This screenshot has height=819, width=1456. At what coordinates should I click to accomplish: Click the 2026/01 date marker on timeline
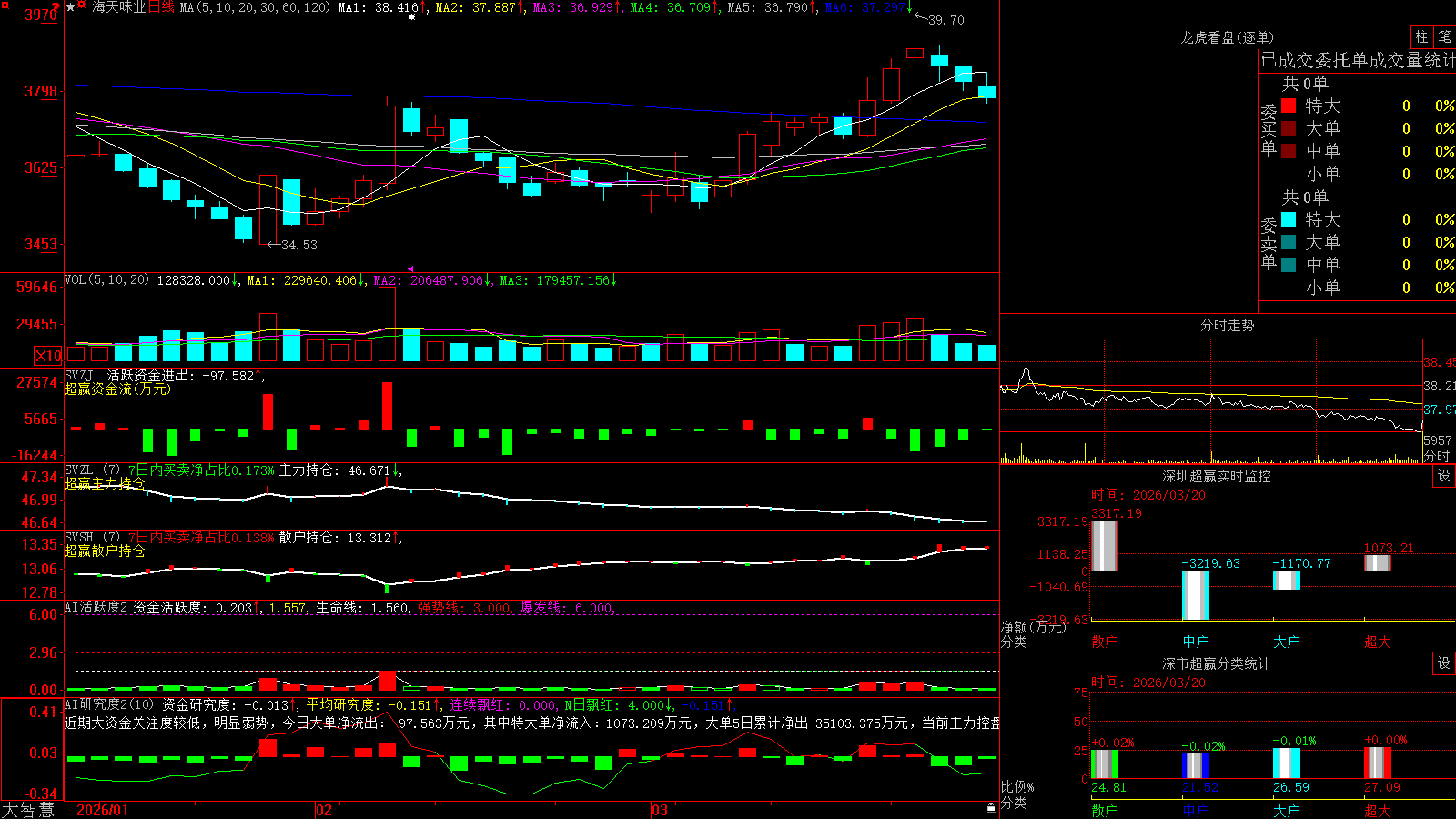point(103,810)
